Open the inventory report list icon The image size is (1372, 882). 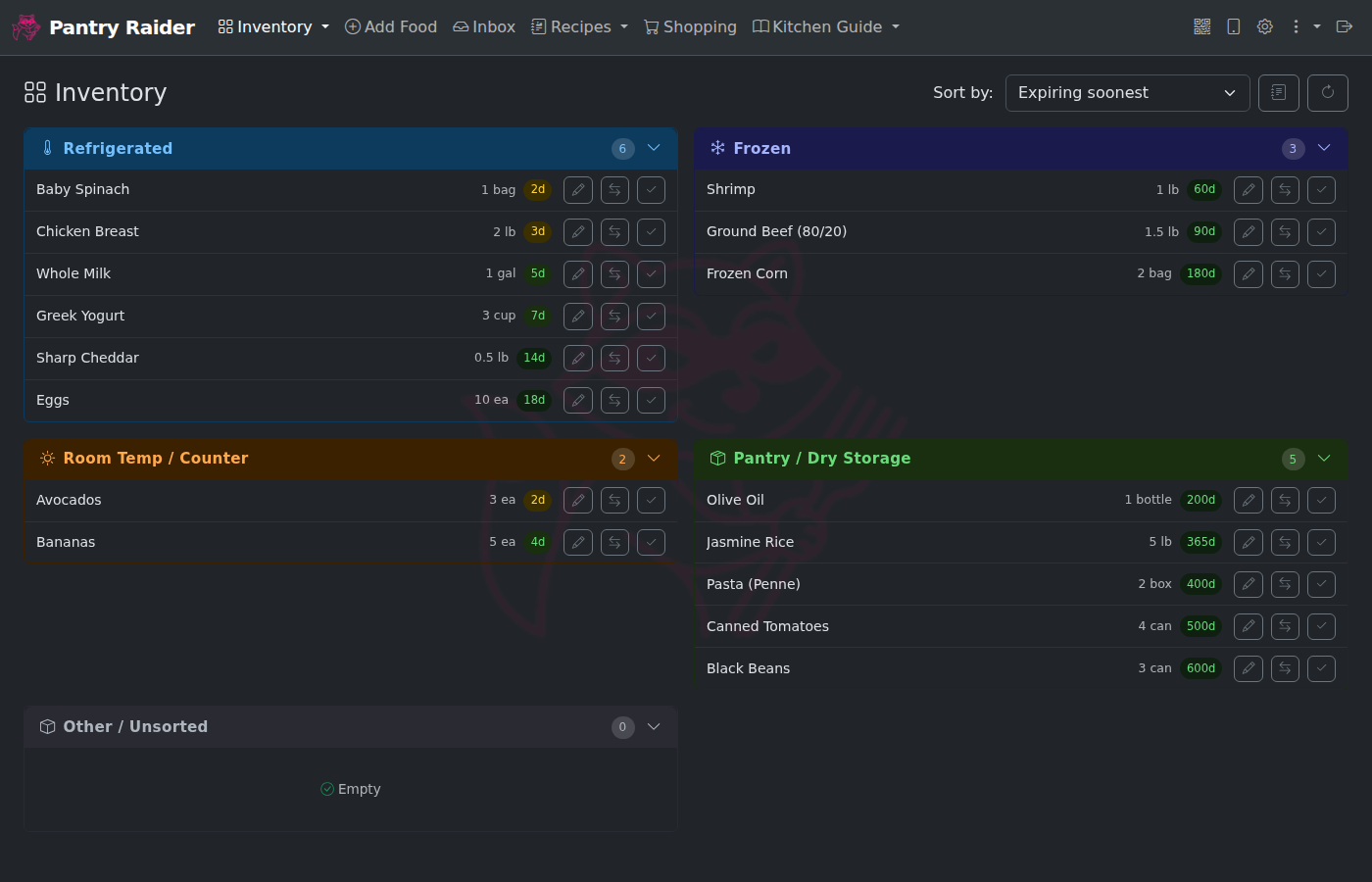[1279, 93]
